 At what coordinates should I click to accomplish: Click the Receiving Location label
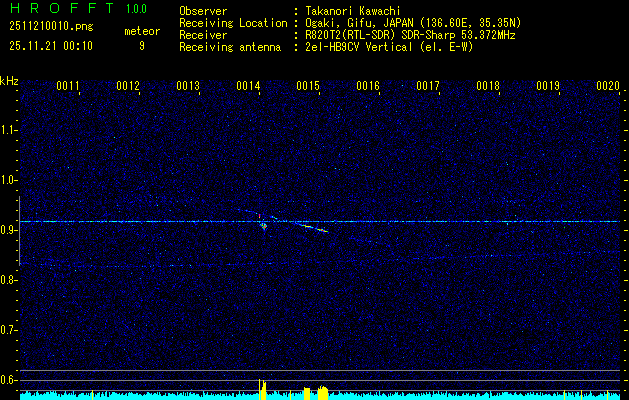pyautogui.click(x=233, y=23)
